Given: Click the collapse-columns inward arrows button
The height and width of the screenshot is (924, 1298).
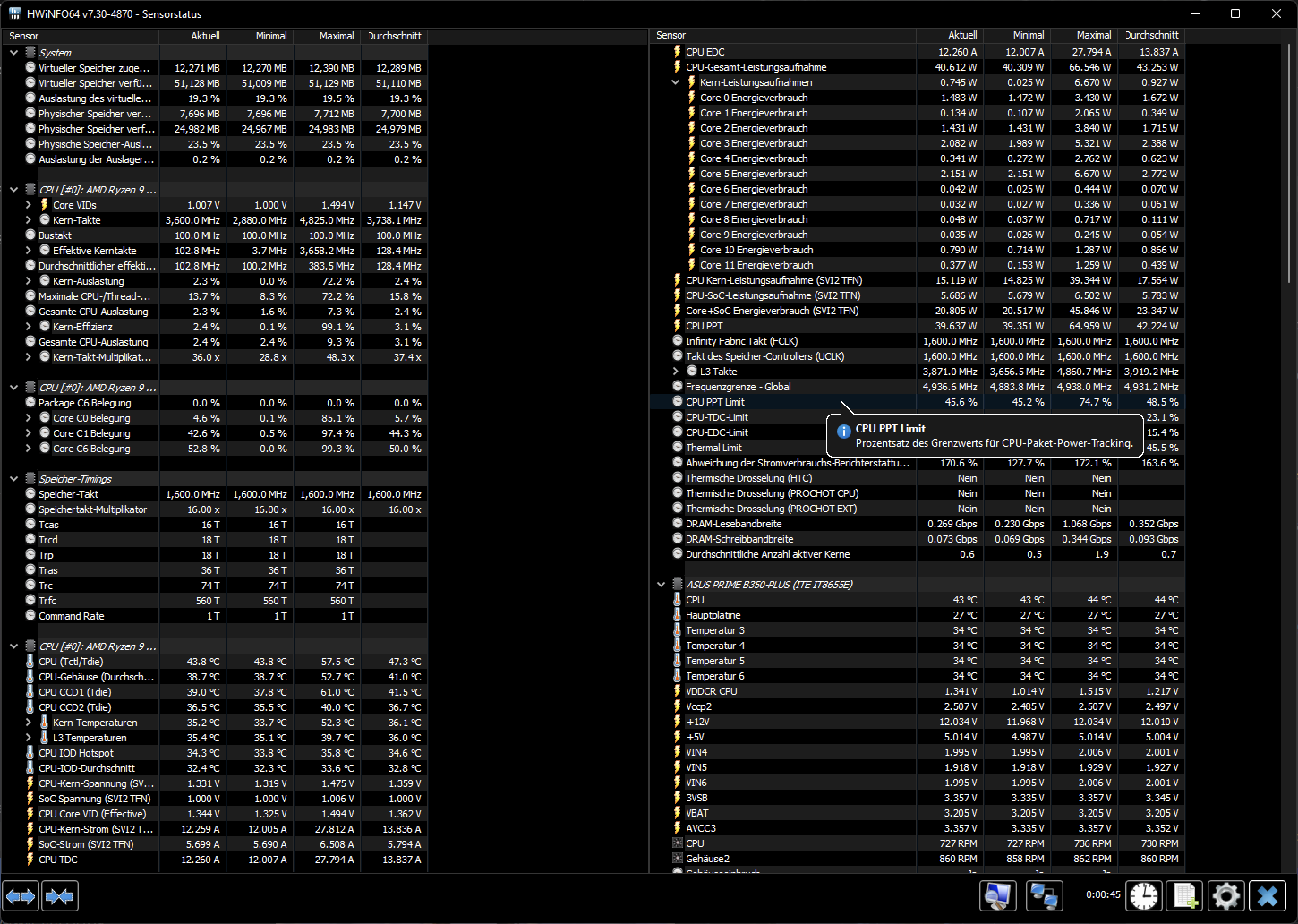Looking at the screenshot, I should pyautogui.click(x=60, y=896).
